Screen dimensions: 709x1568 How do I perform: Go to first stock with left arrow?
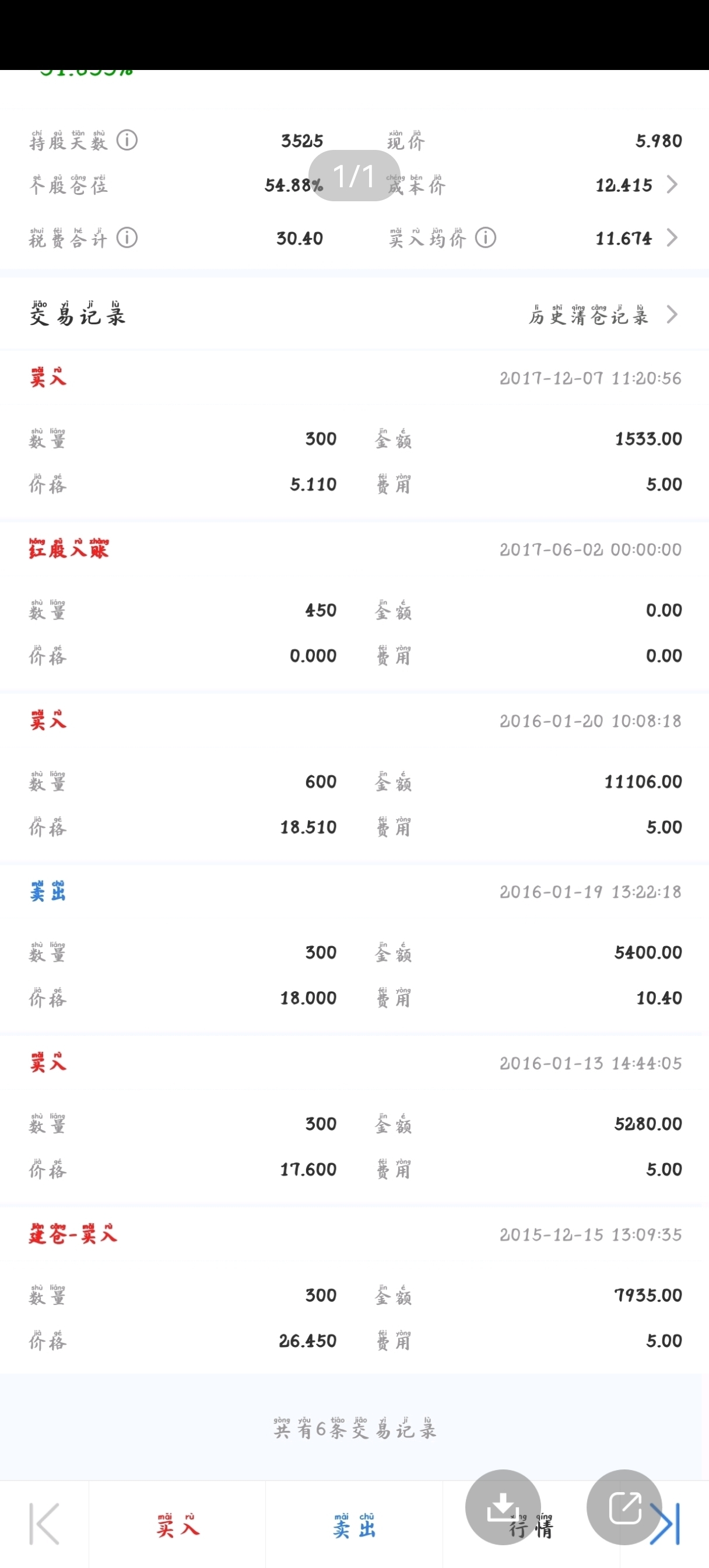[44, 1524]
